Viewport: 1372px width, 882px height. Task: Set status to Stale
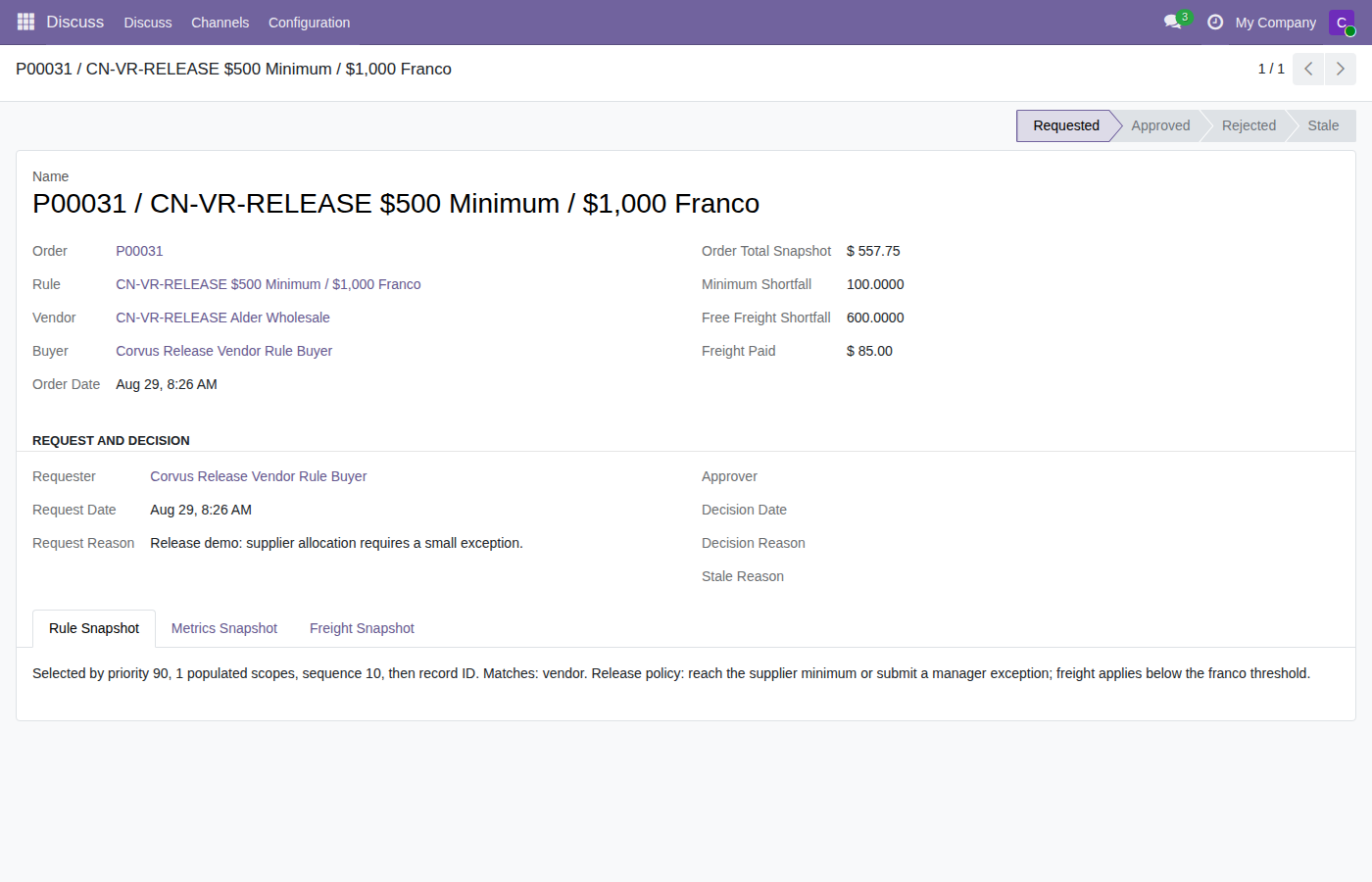point(1323,125)
